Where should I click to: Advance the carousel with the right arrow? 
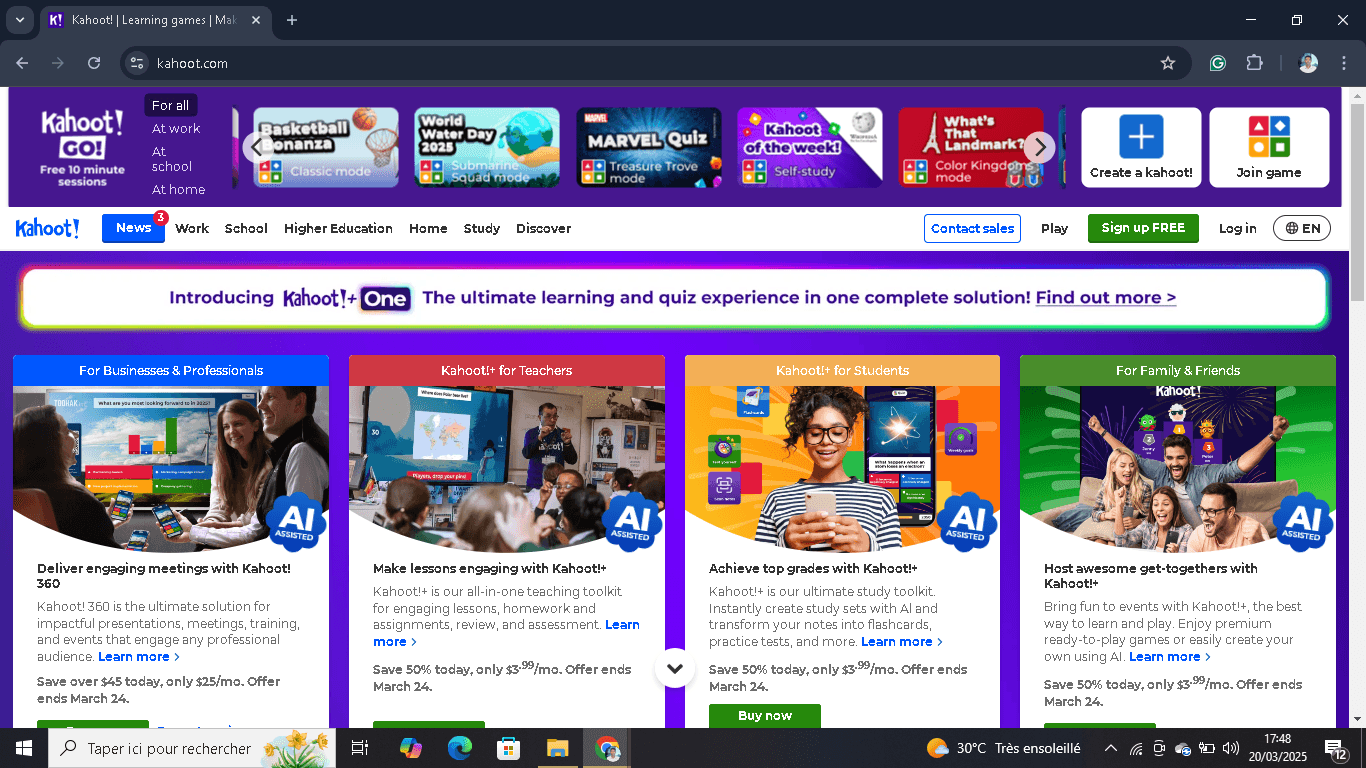click(x=1039, y=146)
